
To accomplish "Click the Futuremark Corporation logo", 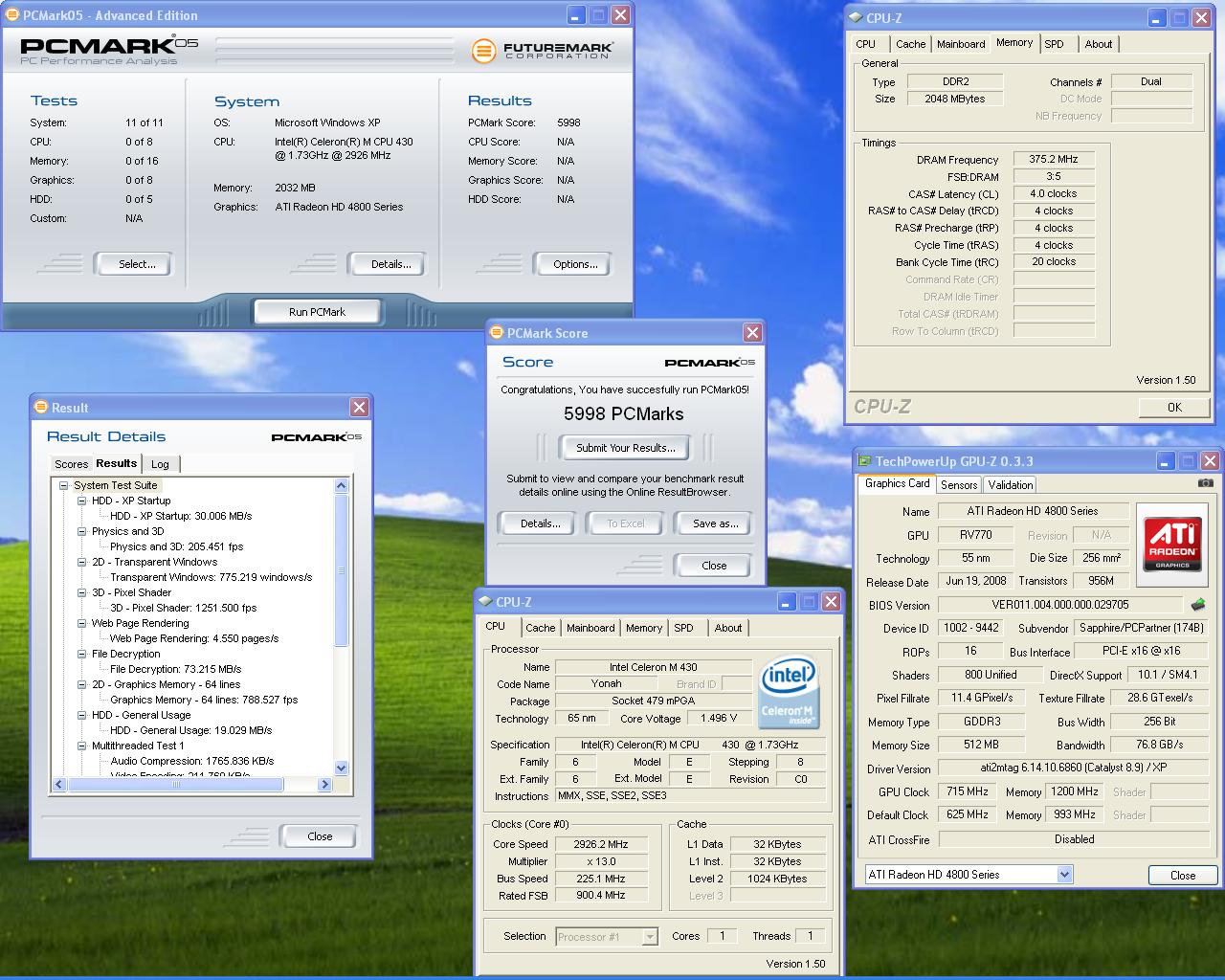I will [542, 51].
